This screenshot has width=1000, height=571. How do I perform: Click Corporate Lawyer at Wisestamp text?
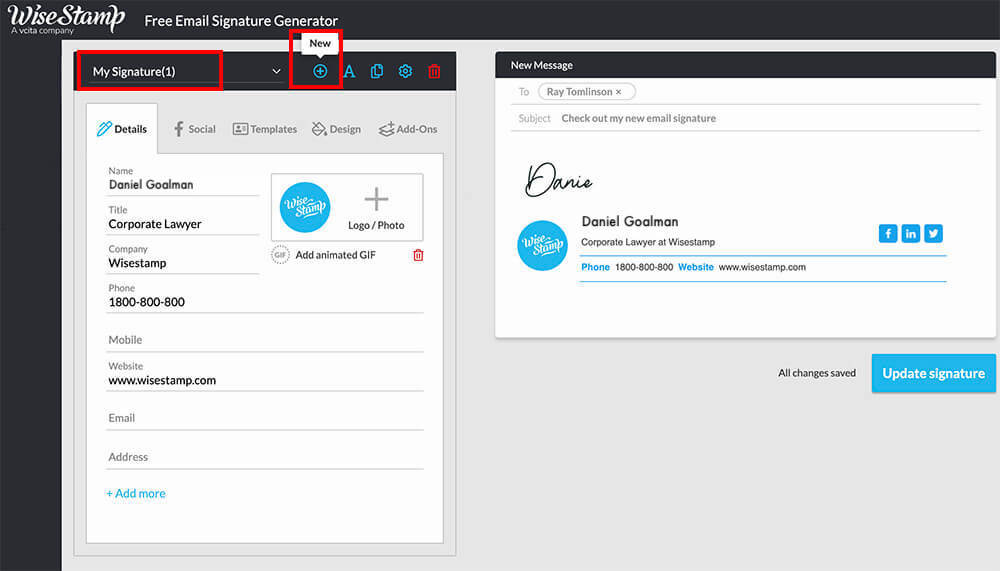648,242
